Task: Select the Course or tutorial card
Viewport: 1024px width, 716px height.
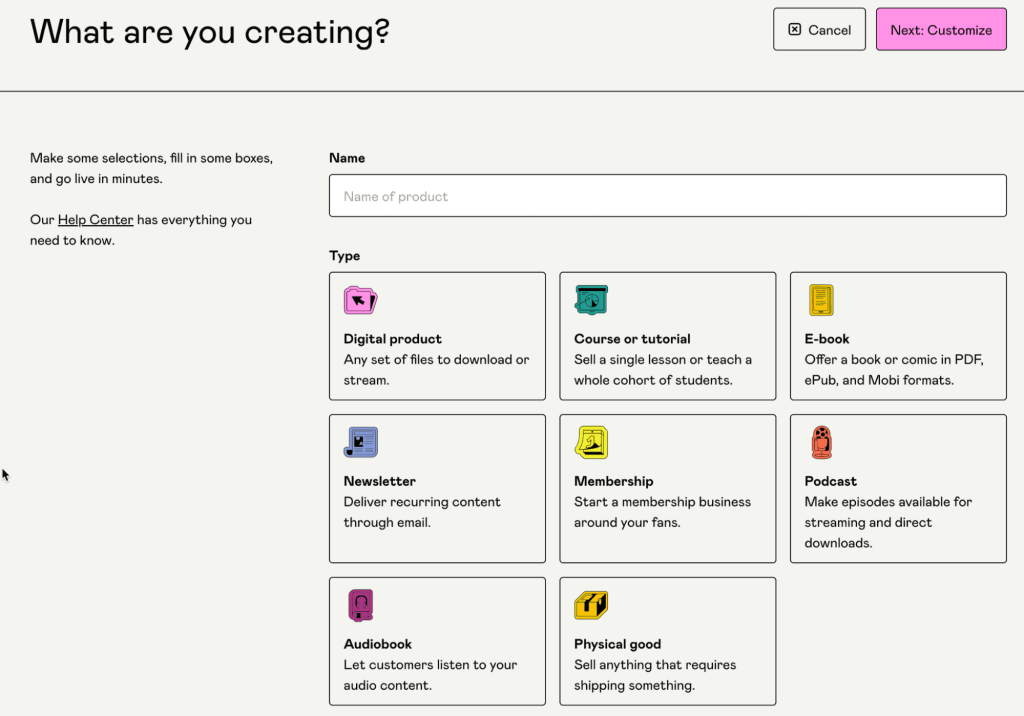Action: (x=667, y=335)
